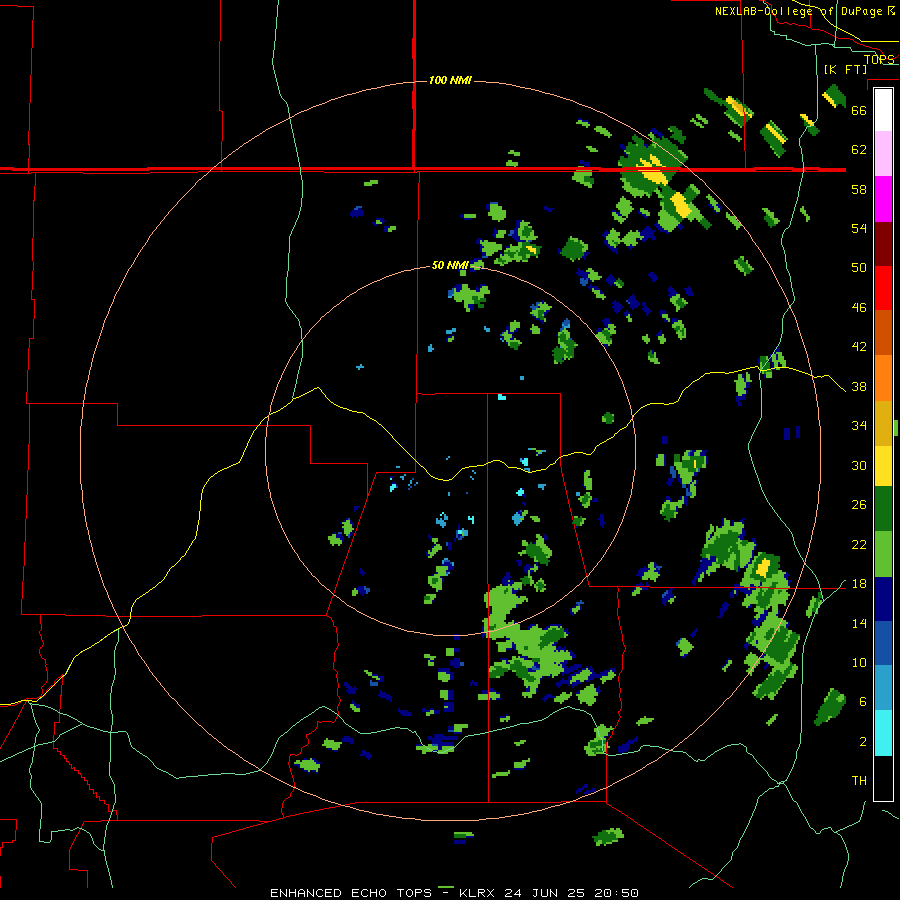The image size is (900, 900).
Task: Choose the dark green legend swatch
Action: (x=883, y=509)
